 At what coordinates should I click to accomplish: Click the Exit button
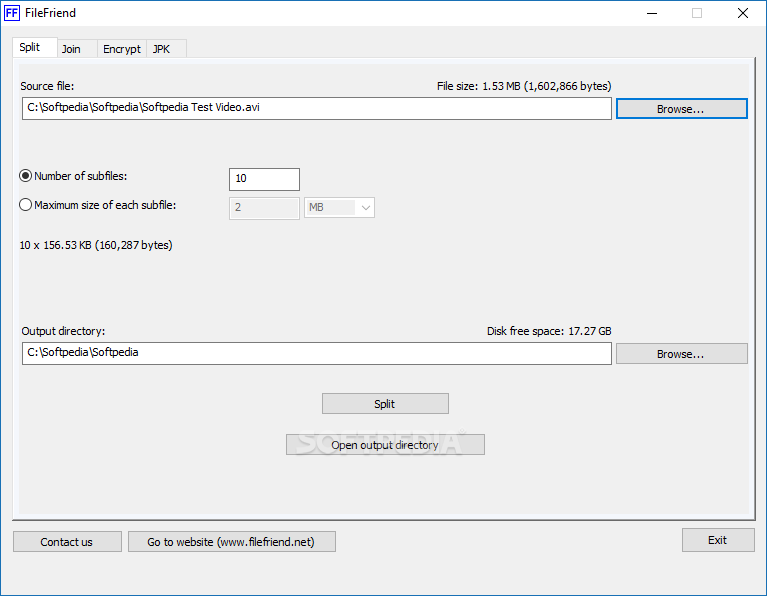(718, 540)
